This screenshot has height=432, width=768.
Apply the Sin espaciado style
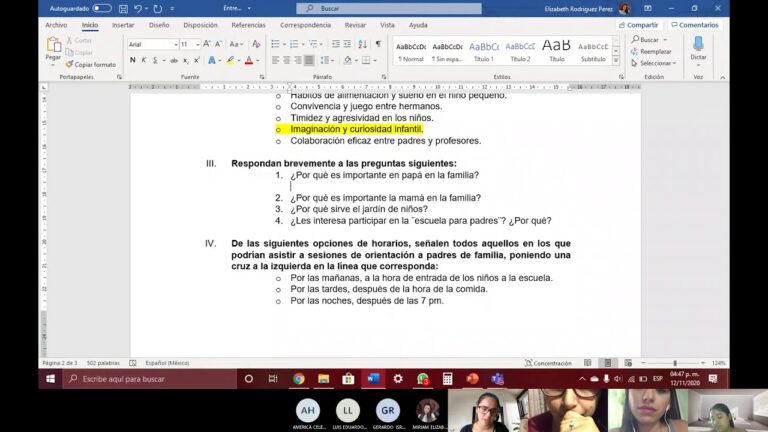(447, 51)
